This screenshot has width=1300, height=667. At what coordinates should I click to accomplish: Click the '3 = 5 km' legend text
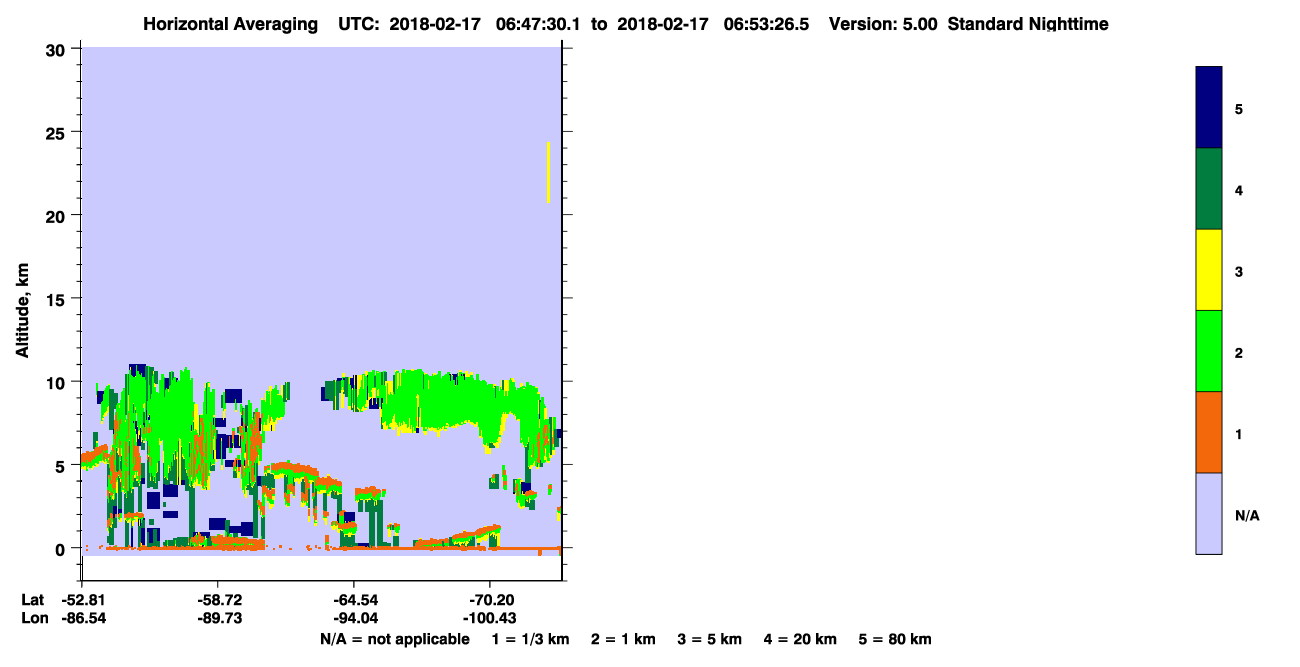tap(710, 639)
